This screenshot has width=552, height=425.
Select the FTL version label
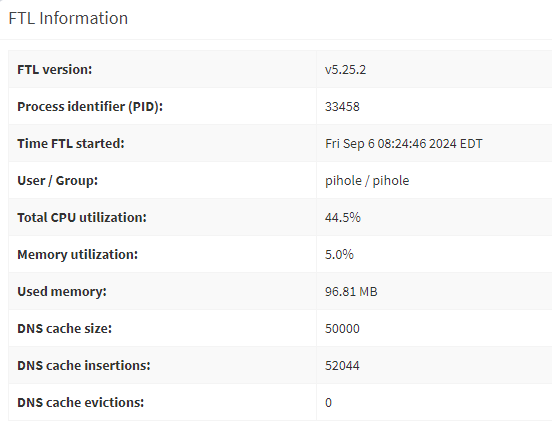(55, 69)
